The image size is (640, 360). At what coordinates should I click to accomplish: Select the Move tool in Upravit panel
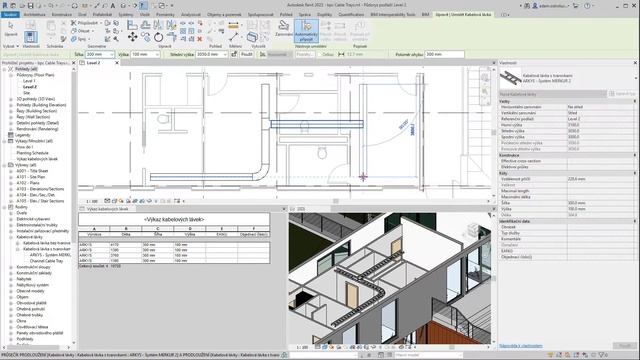pos(132,37)
